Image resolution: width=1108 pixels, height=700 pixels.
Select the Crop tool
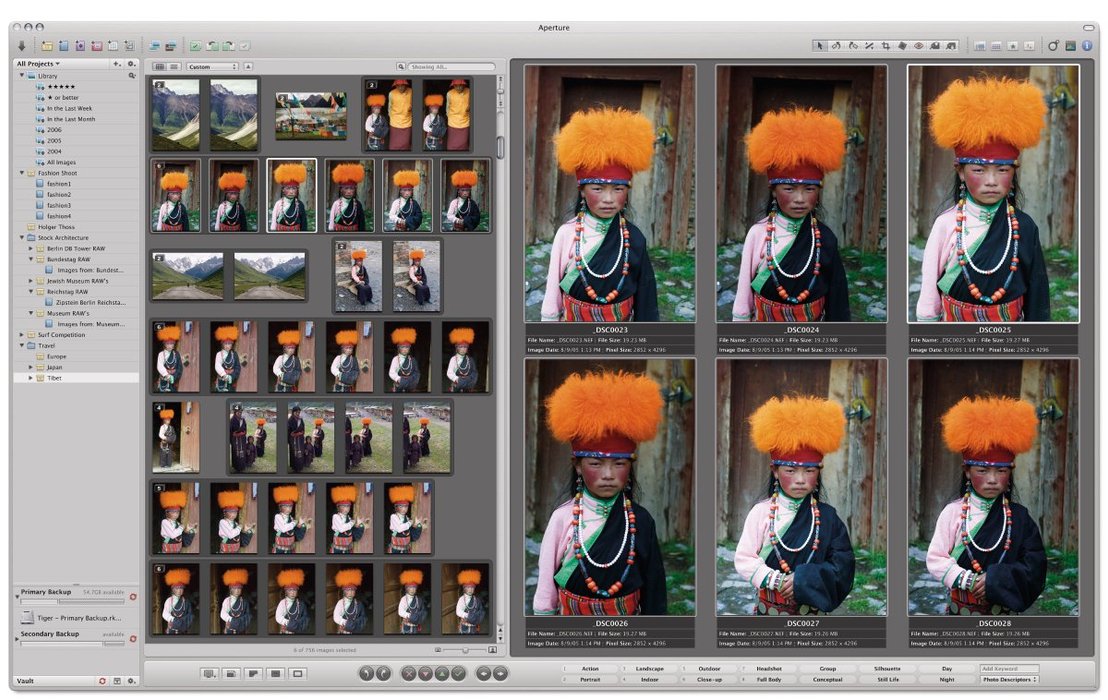coord(886,46)
